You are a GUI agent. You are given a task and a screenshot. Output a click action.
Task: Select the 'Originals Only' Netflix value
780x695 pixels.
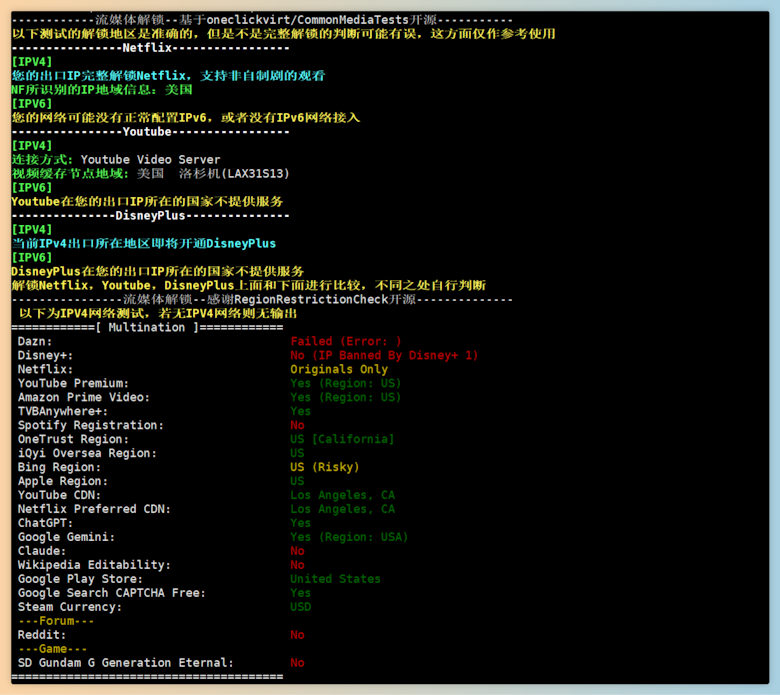tap(339, 369)
